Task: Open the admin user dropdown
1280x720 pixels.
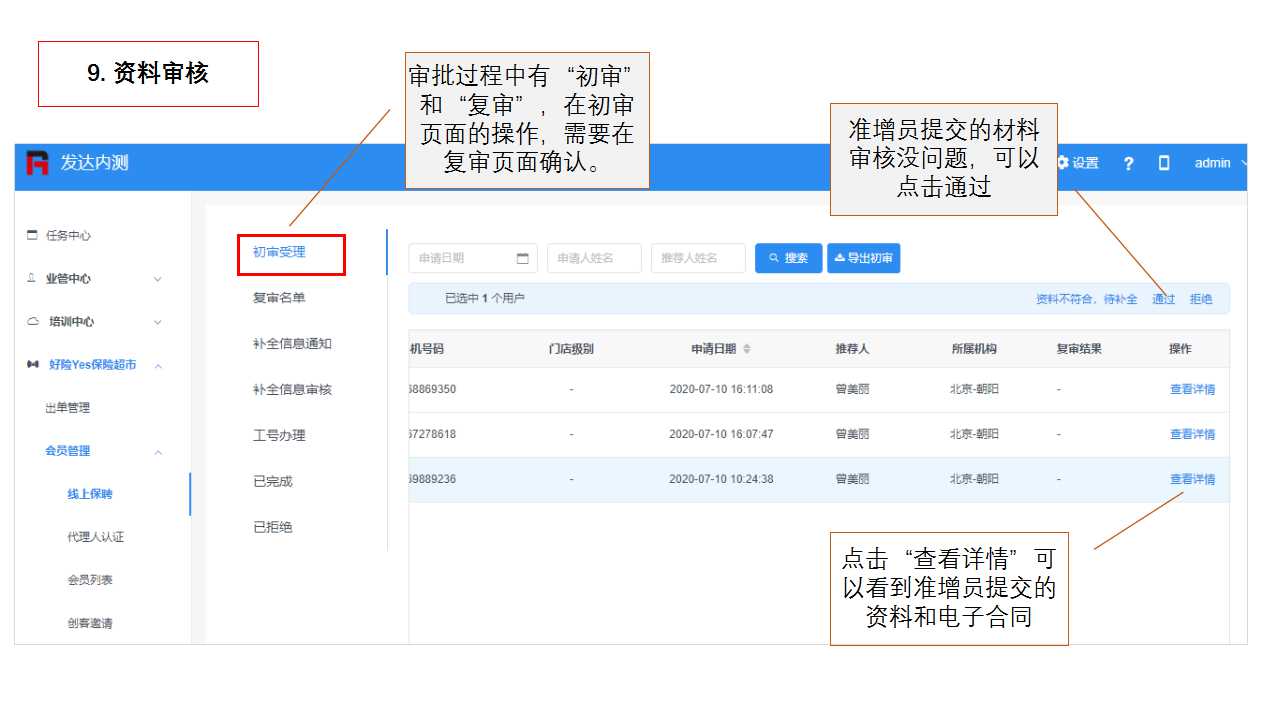Action: [1218, 163]
